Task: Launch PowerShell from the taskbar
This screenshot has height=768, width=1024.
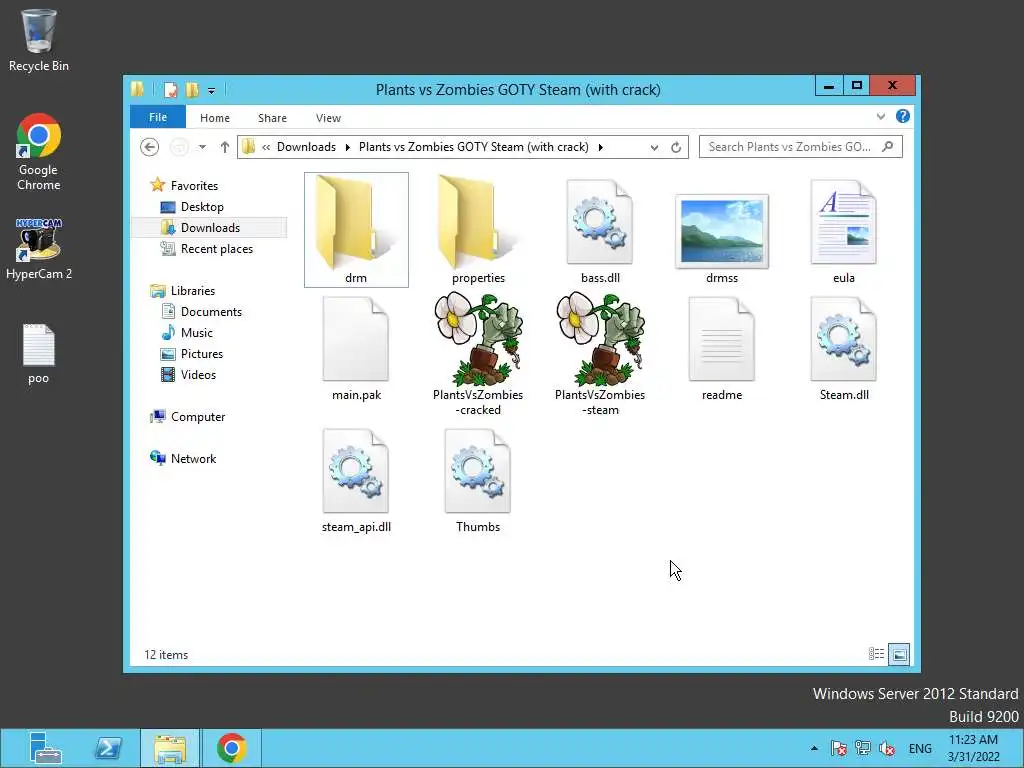Action: 108,748
